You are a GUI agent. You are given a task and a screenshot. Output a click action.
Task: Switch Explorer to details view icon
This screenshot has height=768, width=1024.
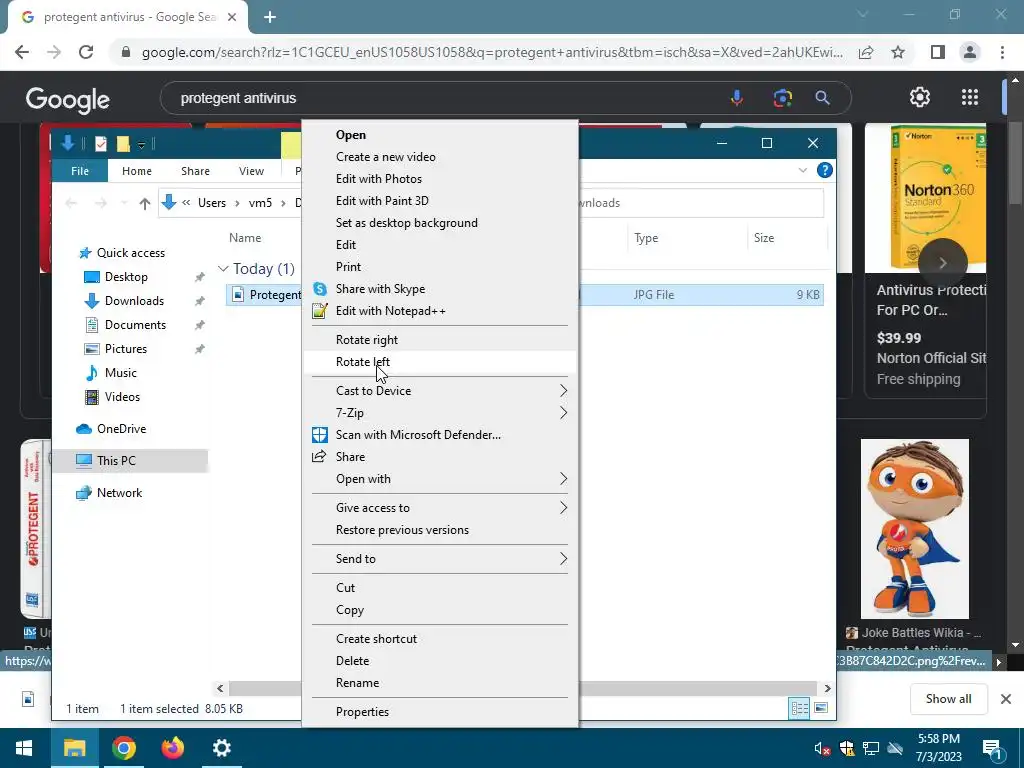click(x=799, y=709)
